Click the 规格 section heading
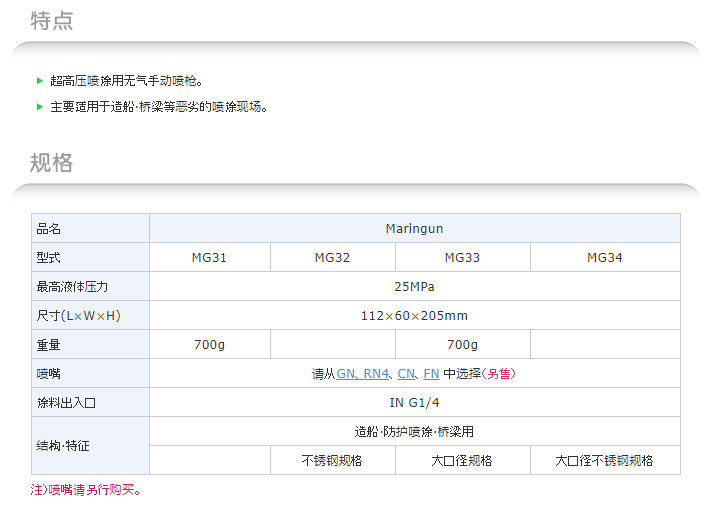The height and width of the screenshot is (518, 712). 51,163
